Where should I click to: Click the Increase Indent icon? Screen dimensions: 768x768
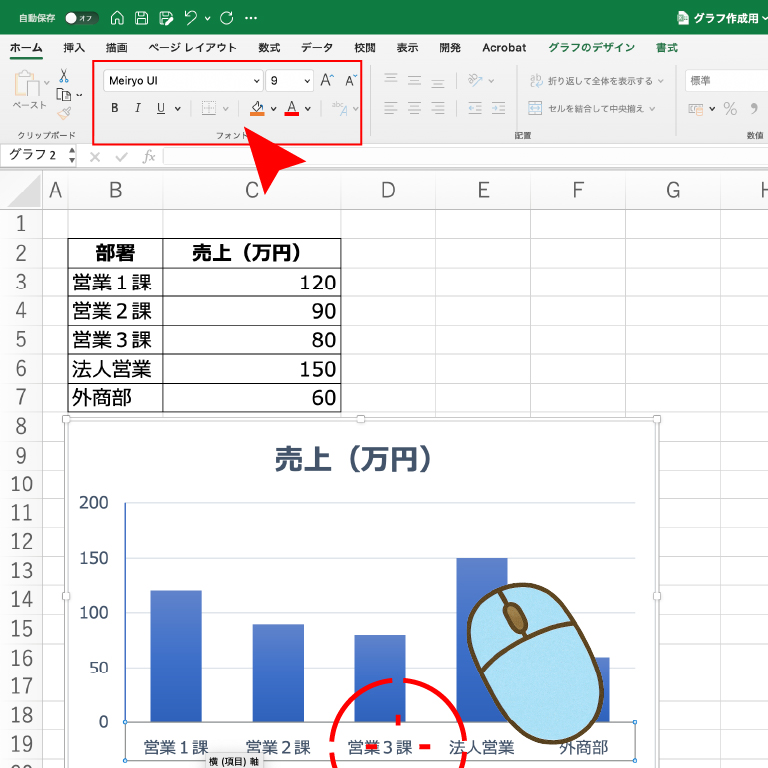[498, 108]
